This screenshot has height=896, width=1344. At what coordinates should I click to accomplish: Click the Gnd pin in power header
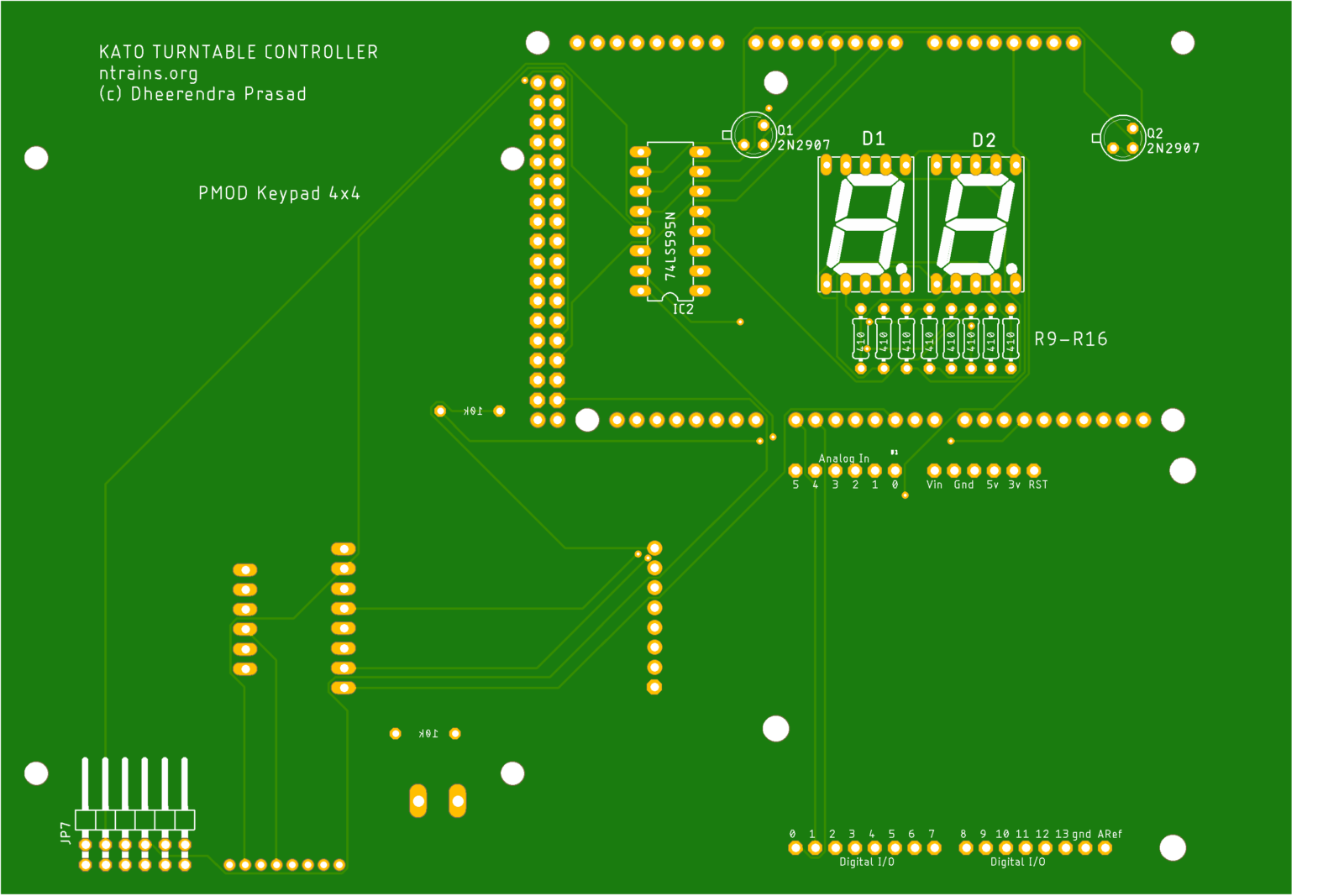[954, 470]
